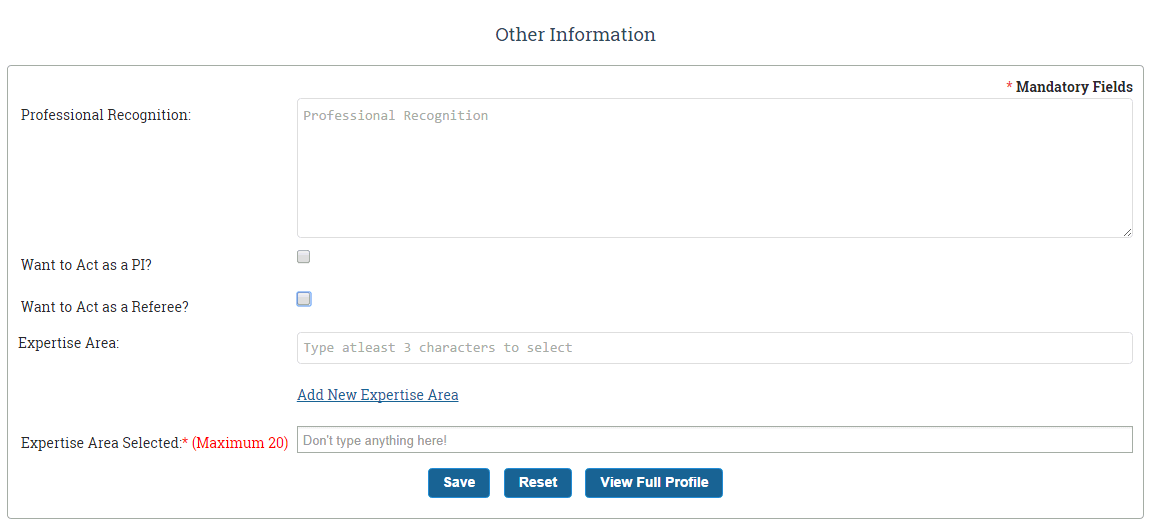
Task: Click the red asterisk after Expertise Area Selected
Action: 185,441
